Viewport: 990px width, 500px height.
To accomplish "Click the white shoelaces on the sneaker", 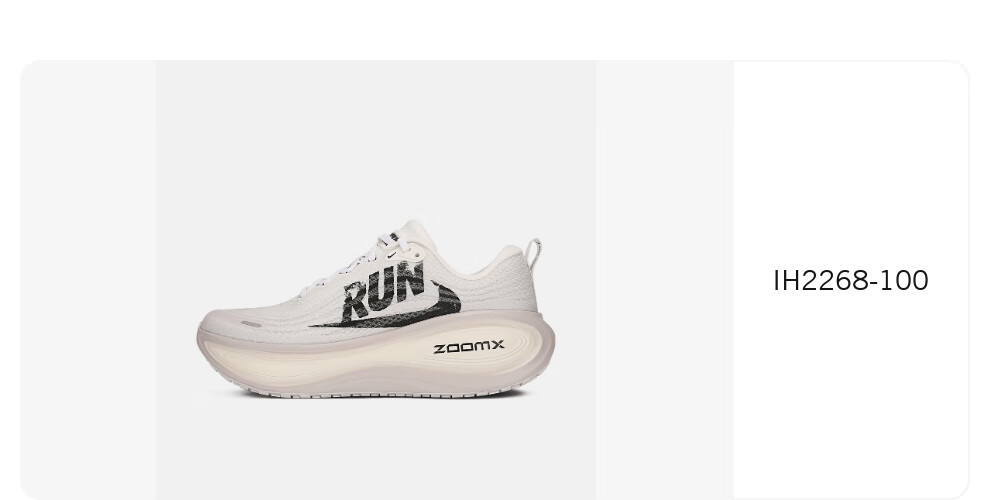I will pos(366,260).
